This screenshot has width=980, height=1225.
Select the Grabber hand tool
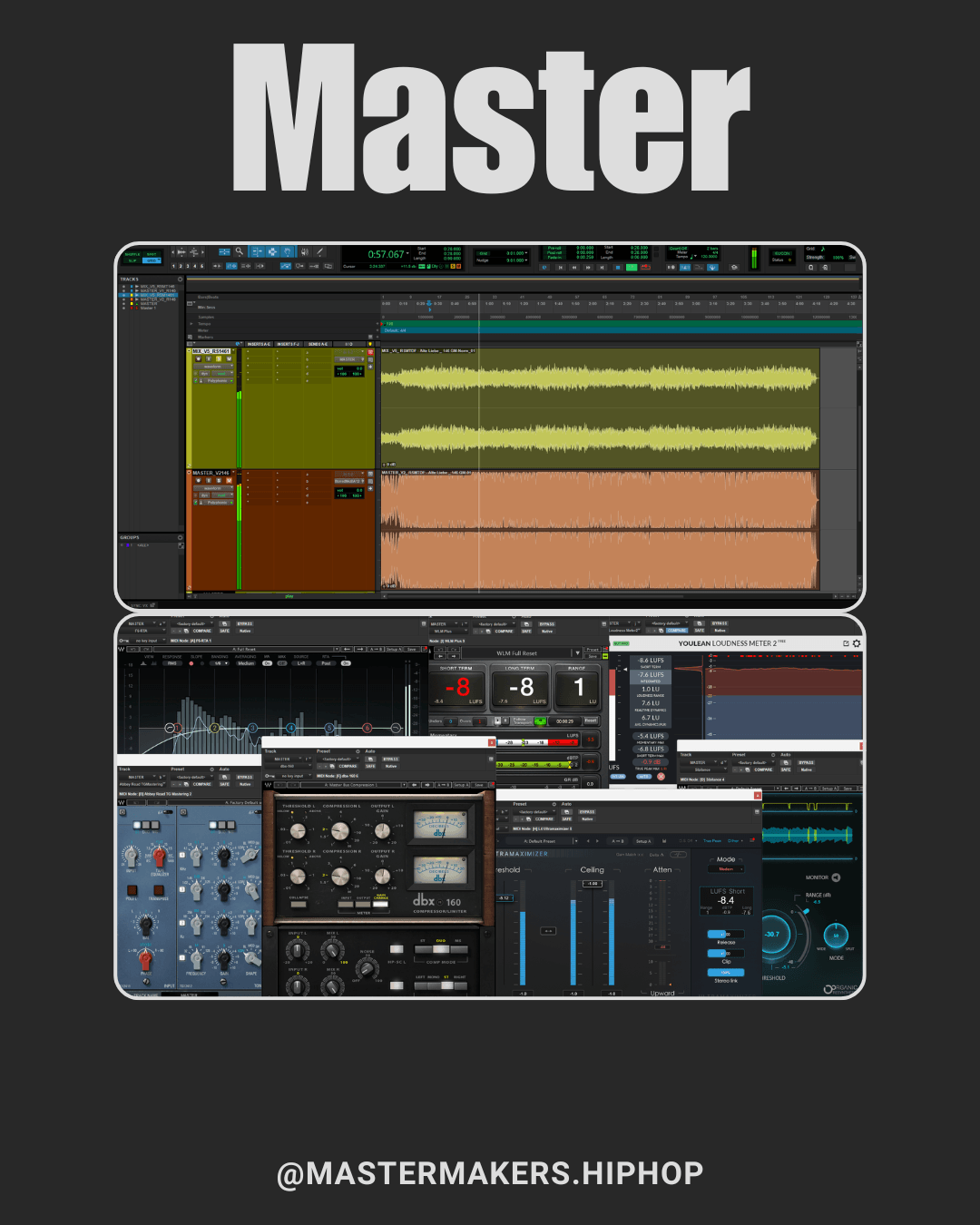287,250
